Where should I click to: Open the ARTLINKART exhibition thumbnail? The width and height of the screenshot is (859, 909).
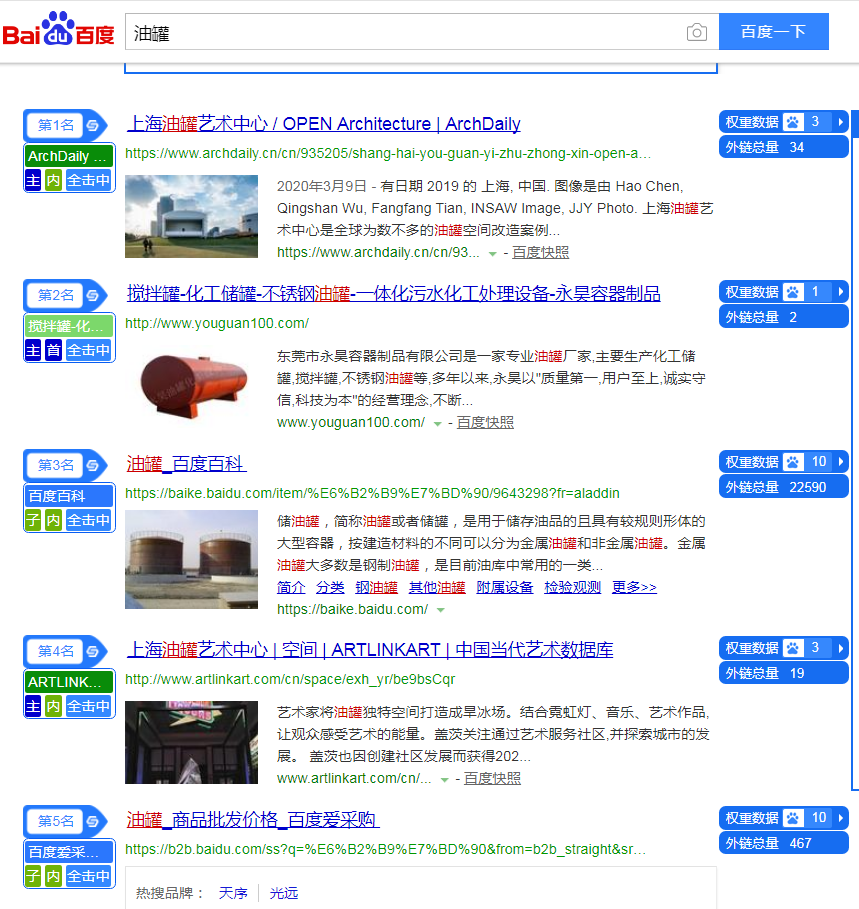191,742
